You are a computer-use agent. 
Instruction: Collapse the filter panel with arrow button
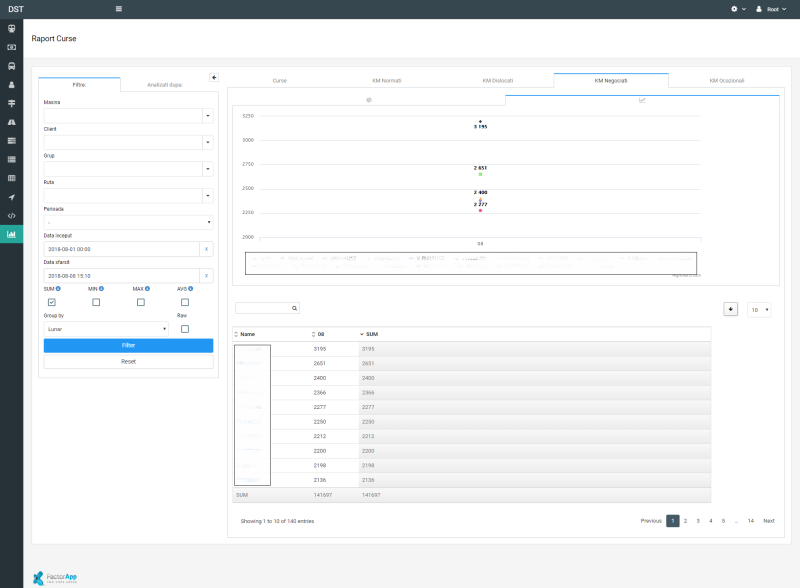pyautogui.click(x=214, y=77)
